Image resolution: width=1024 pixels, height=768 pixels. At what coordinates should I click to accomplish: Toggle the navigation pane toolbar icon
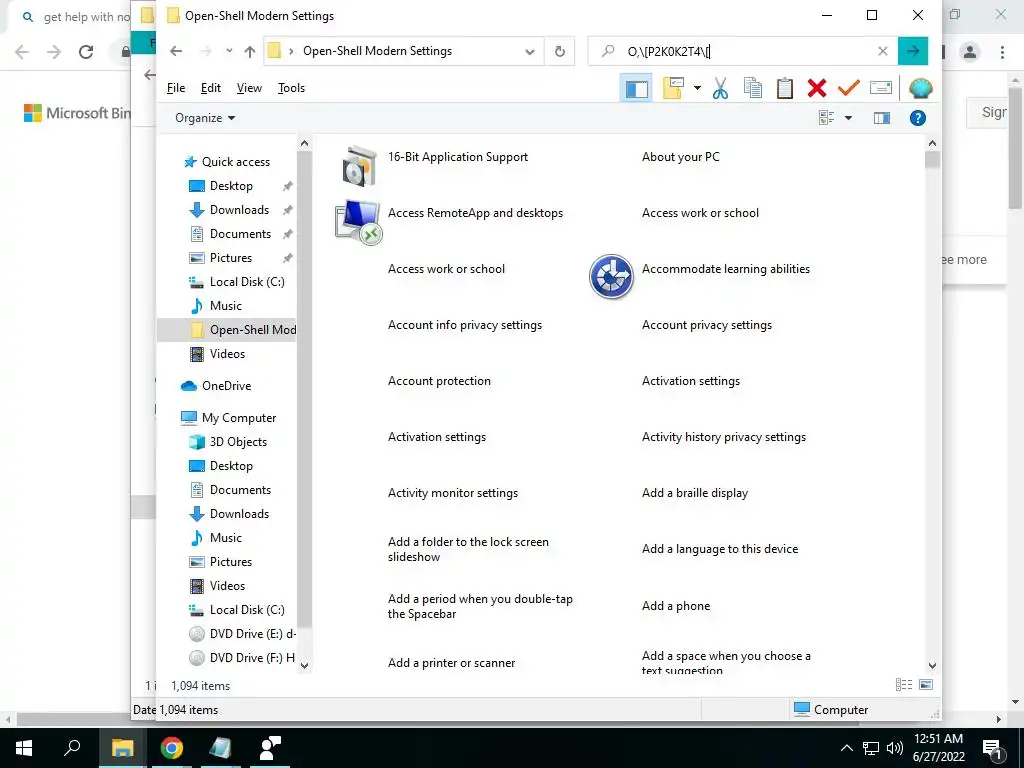pyautogui.click(x=637, y=88)
